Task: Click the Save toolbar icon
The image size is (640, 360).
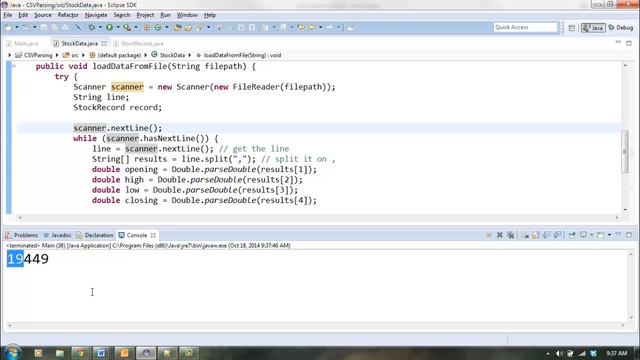Action: 43,27
